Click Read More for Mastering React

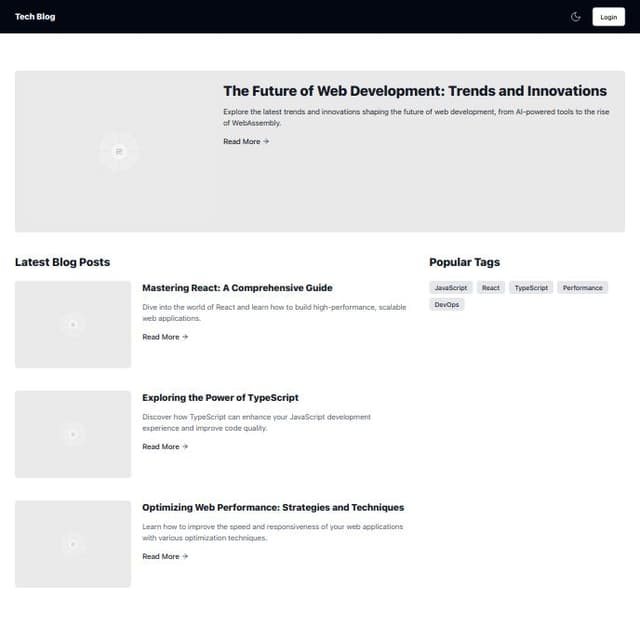coord(165,337)
